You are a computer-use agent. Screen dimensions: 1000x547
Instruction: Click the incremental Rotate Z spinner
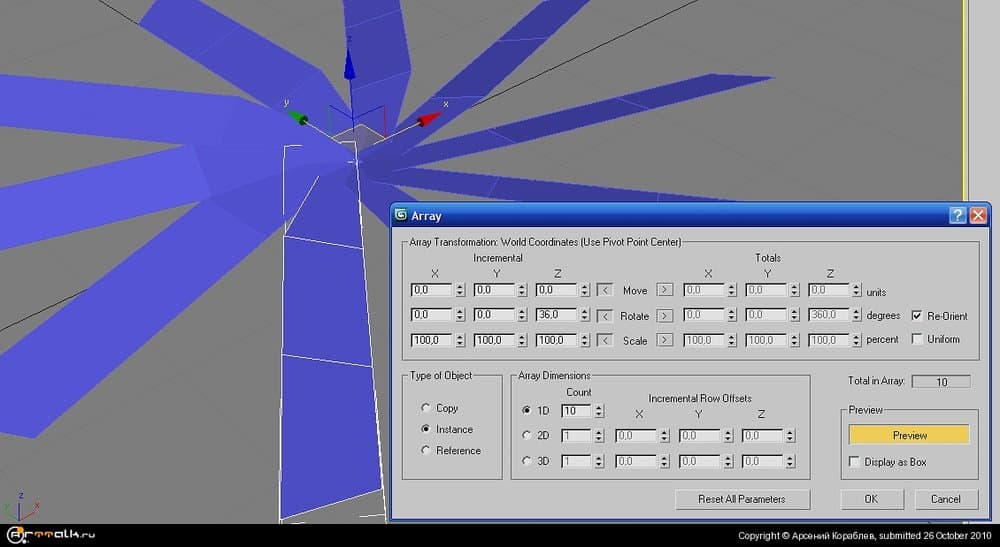[x=585, y=315]
